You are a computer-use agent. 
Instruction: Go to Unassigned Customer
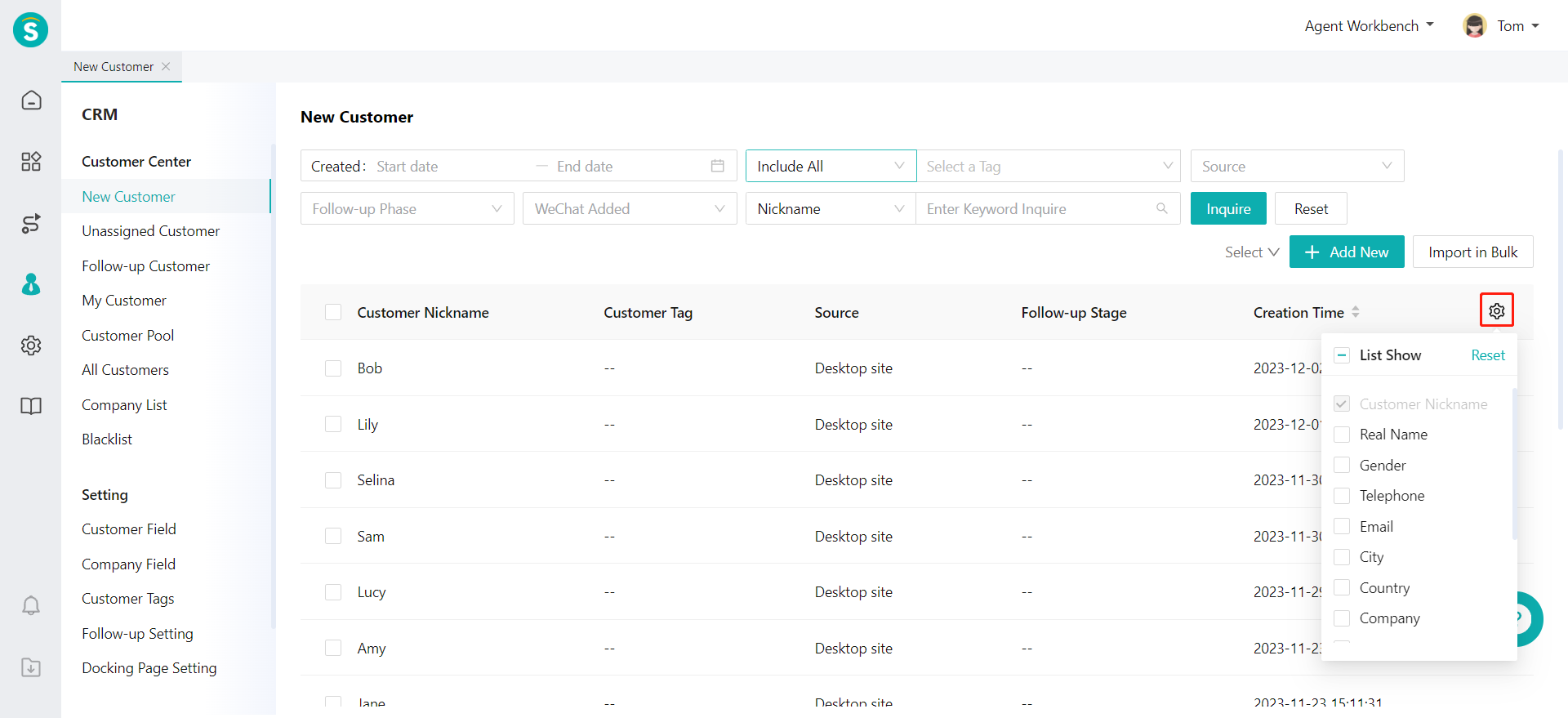[150, 231]
